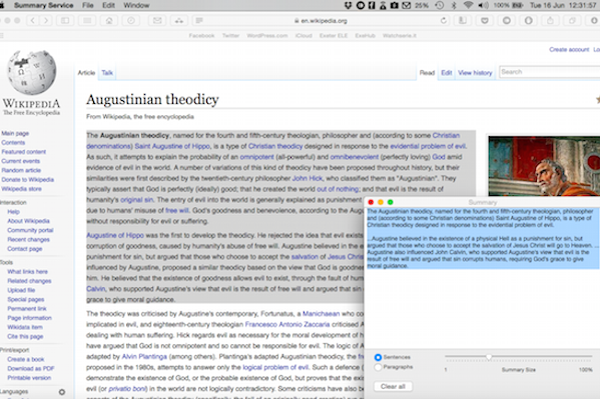This screenshot has width=600, height=399.
Task: Open the File menu
Action: (x=88, y=5)
